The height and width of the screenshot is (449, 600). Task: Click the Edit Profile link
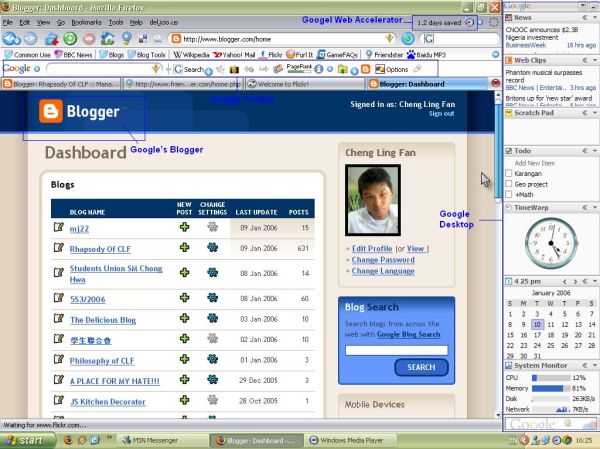(x=373, y=248)
